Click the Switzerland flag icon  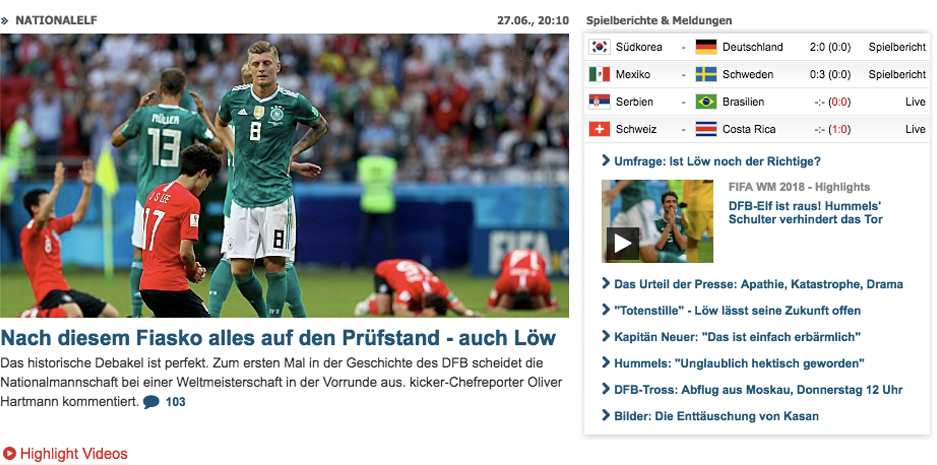pos(599,129)
